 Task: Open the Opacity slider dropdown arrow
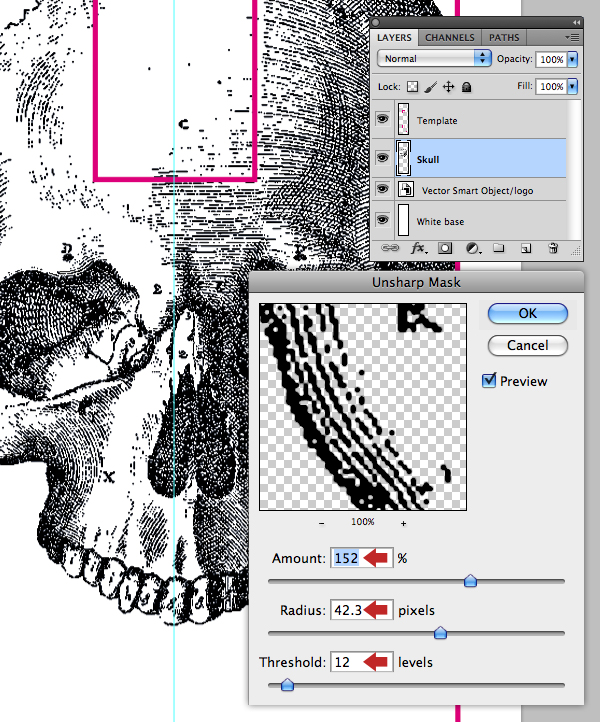point(572,59)
